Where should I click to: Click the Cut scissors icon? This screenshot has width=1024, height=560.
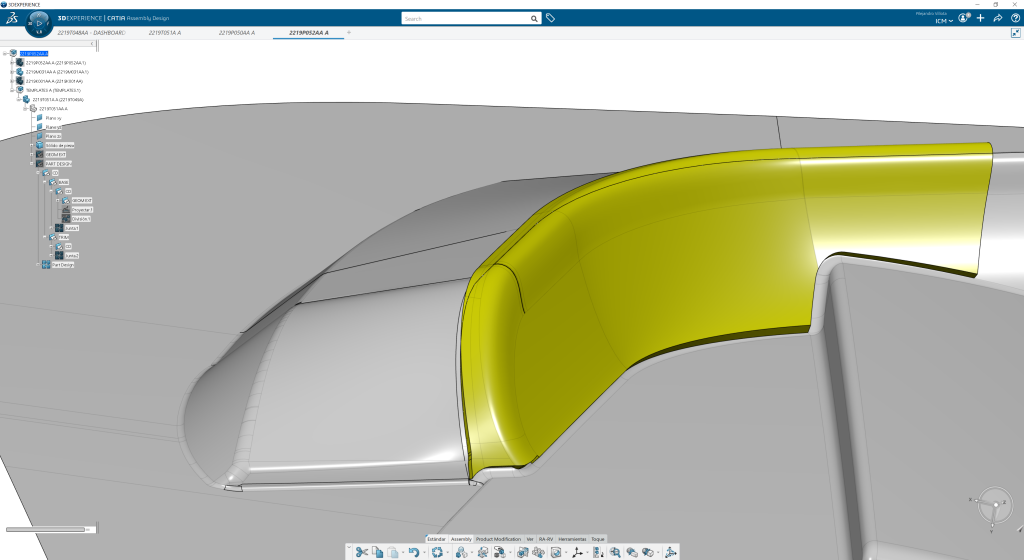(x=361, y=552)
